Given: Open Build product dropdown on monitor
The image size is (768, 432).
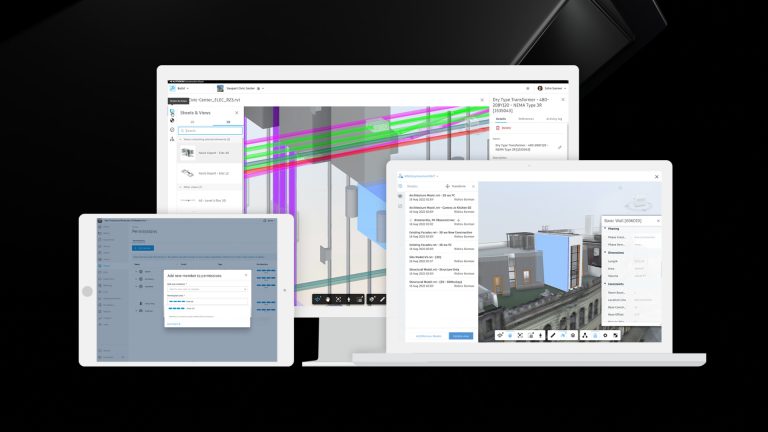Looking at the screenshot, I should point(183,88).
